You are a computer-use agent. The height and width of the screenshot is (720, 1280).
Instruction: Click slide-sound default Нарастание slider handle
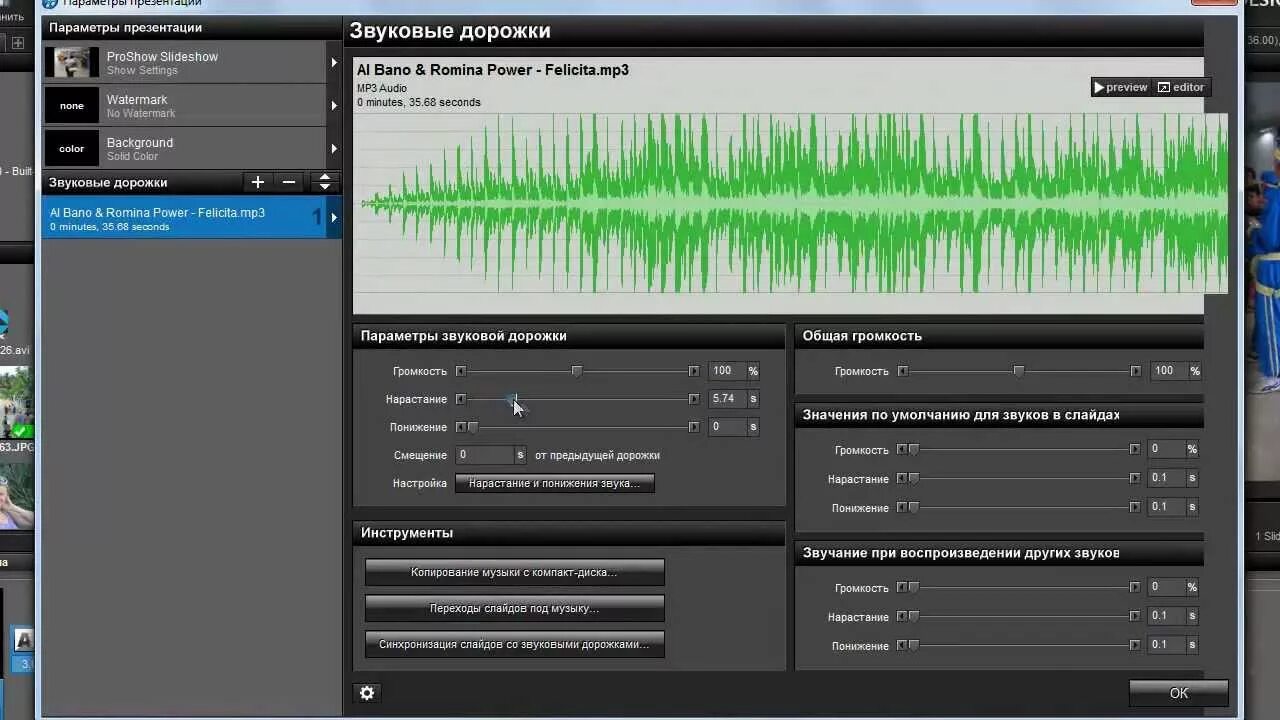[x=913, y=479]
